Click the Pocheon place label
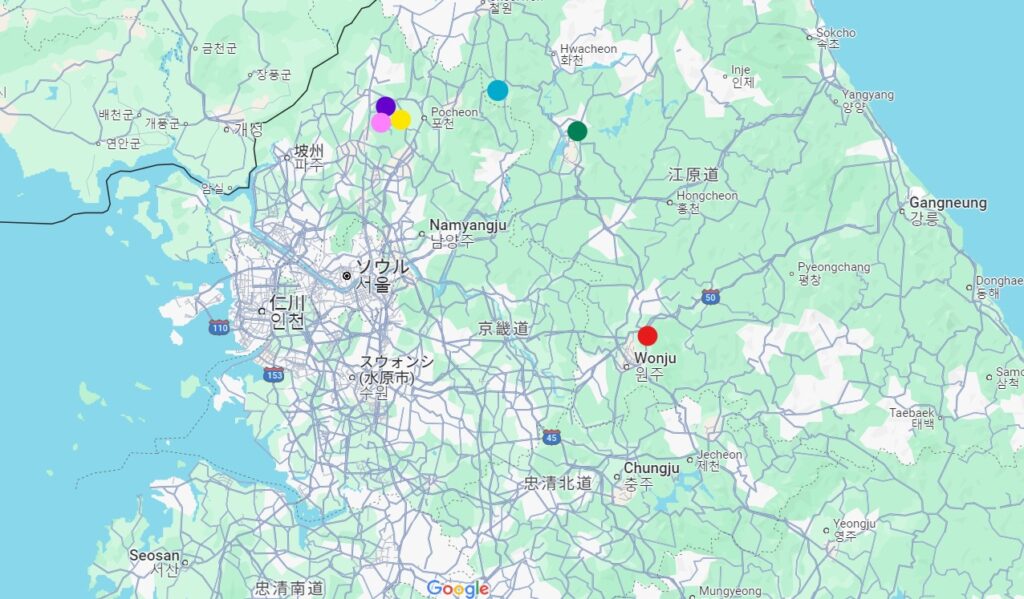 tap(456, 112)
